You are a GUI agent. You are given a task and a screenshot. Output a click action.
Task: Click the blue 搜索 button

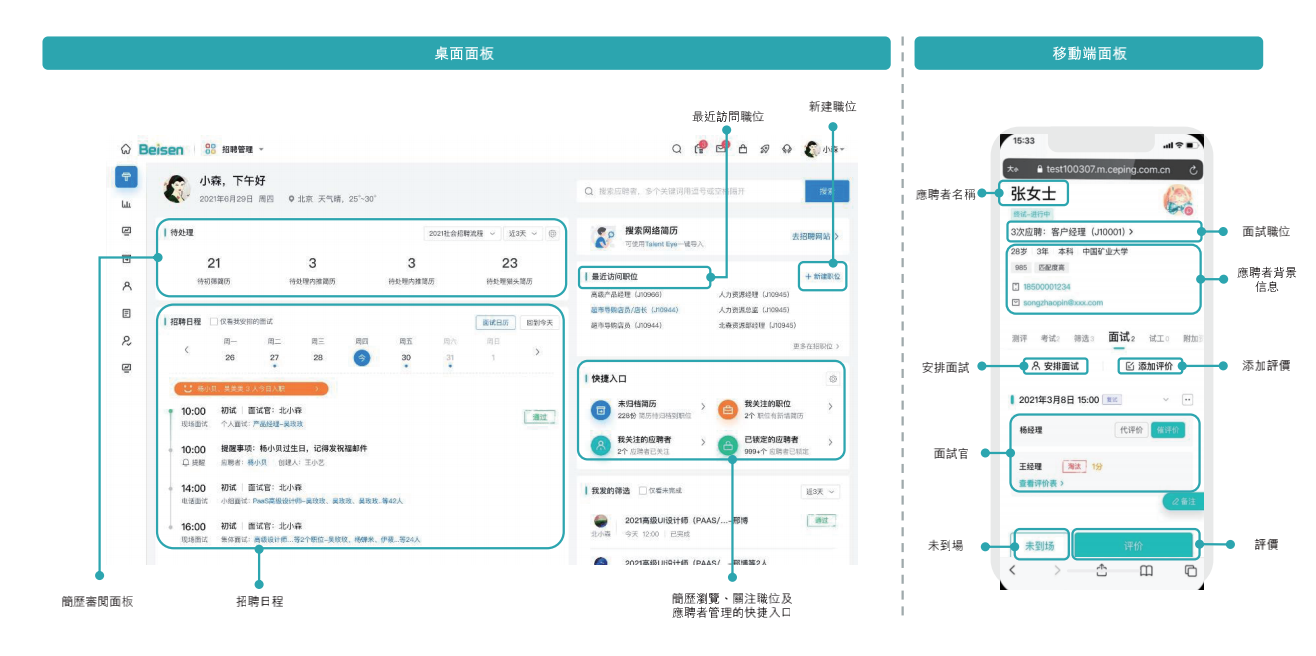(827, 191)
